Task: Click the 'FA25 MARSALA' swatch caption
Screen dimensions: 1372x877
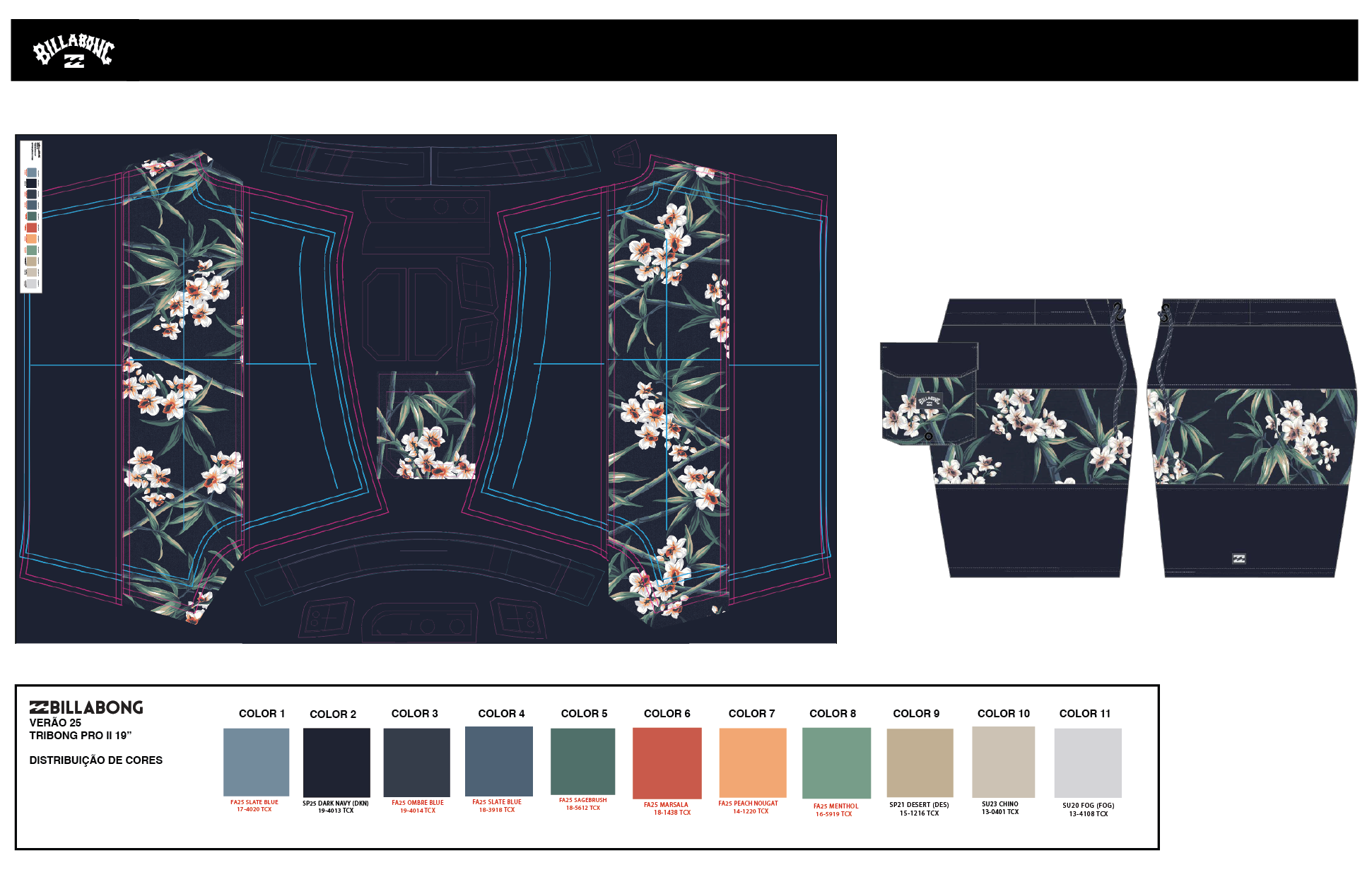Action: (x=666, y=805)
